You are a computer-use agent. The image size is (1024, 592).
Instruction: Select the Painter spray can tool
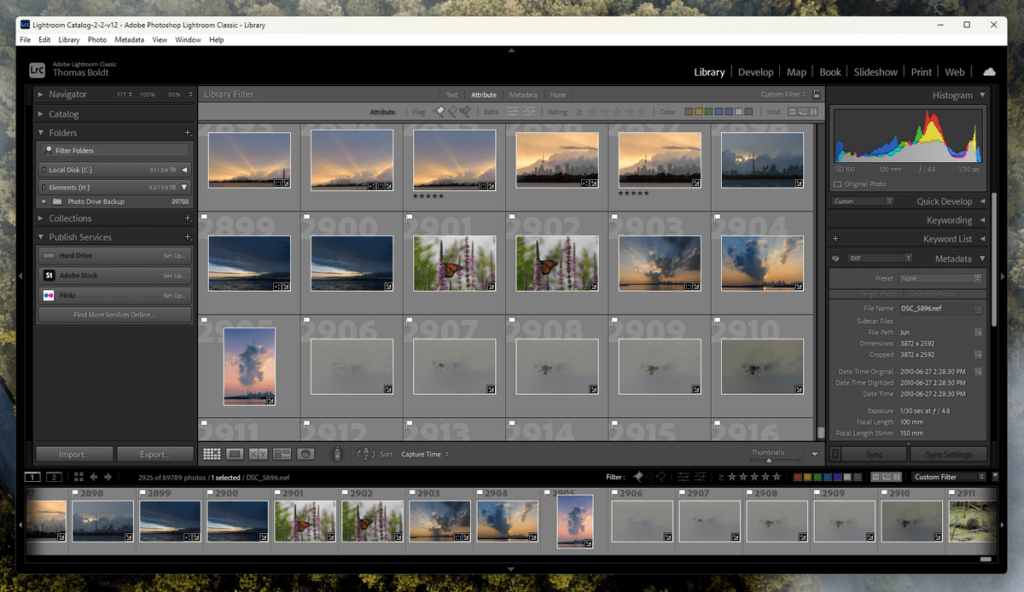[x=337, y=453]
